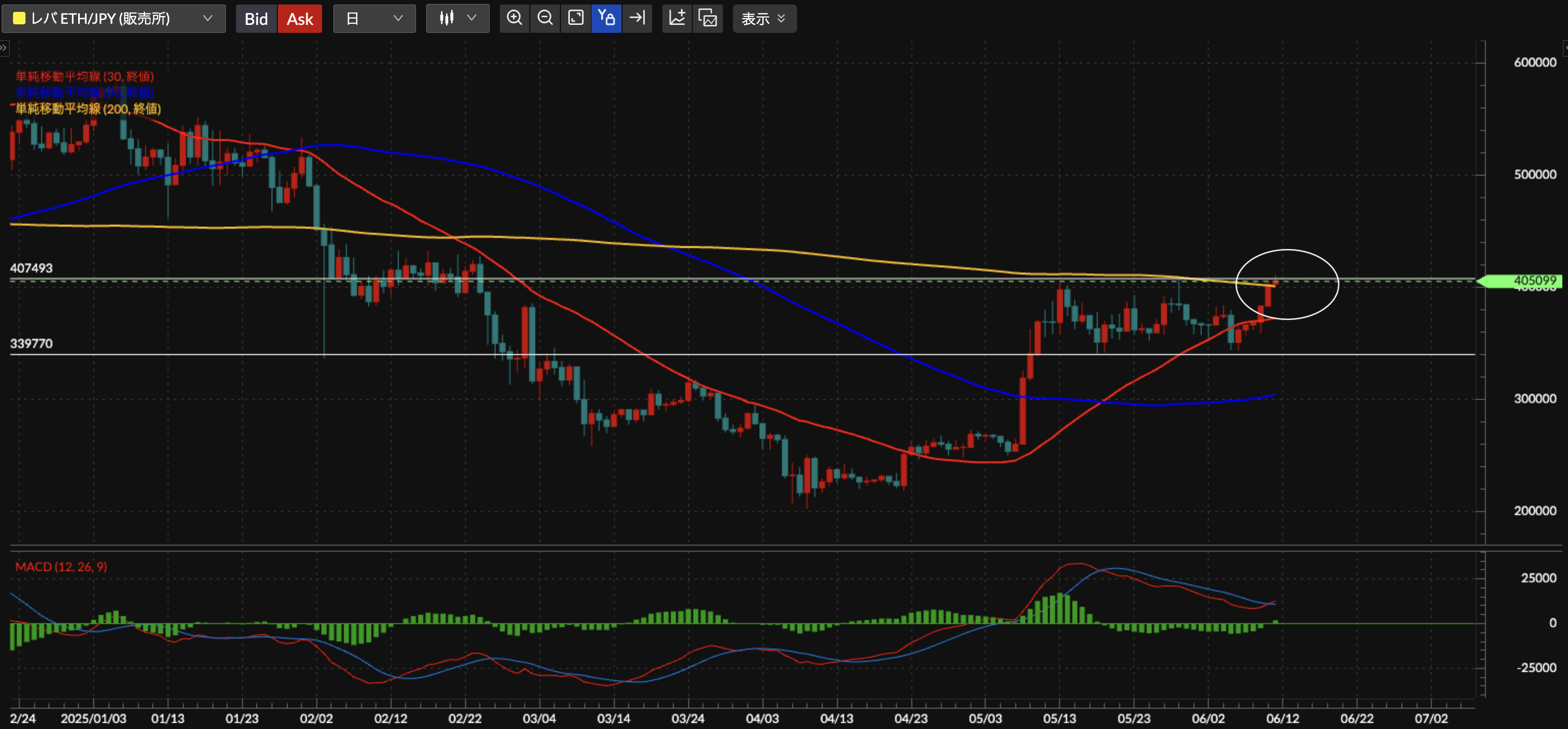This screenshot has width=1568, height=729.
Task: Click the 06/22 date axis label
Action: (1357, 718)
